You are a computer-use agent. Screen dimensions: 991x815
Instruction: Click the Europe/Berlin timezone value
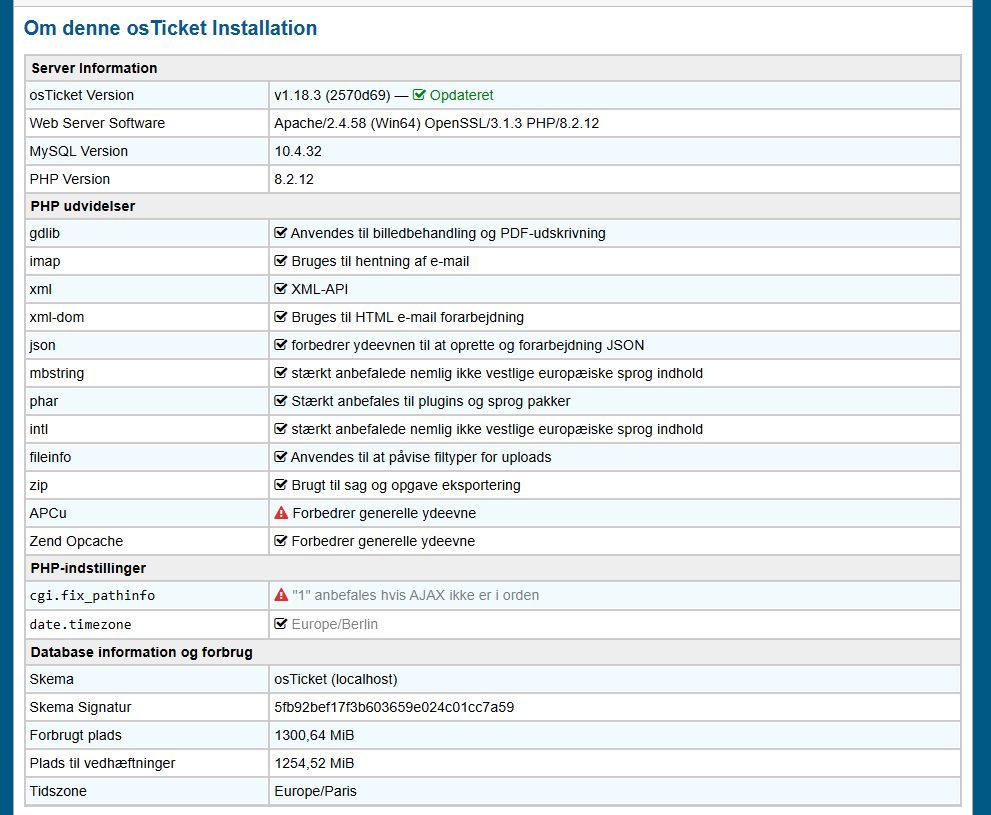(335, 624)
